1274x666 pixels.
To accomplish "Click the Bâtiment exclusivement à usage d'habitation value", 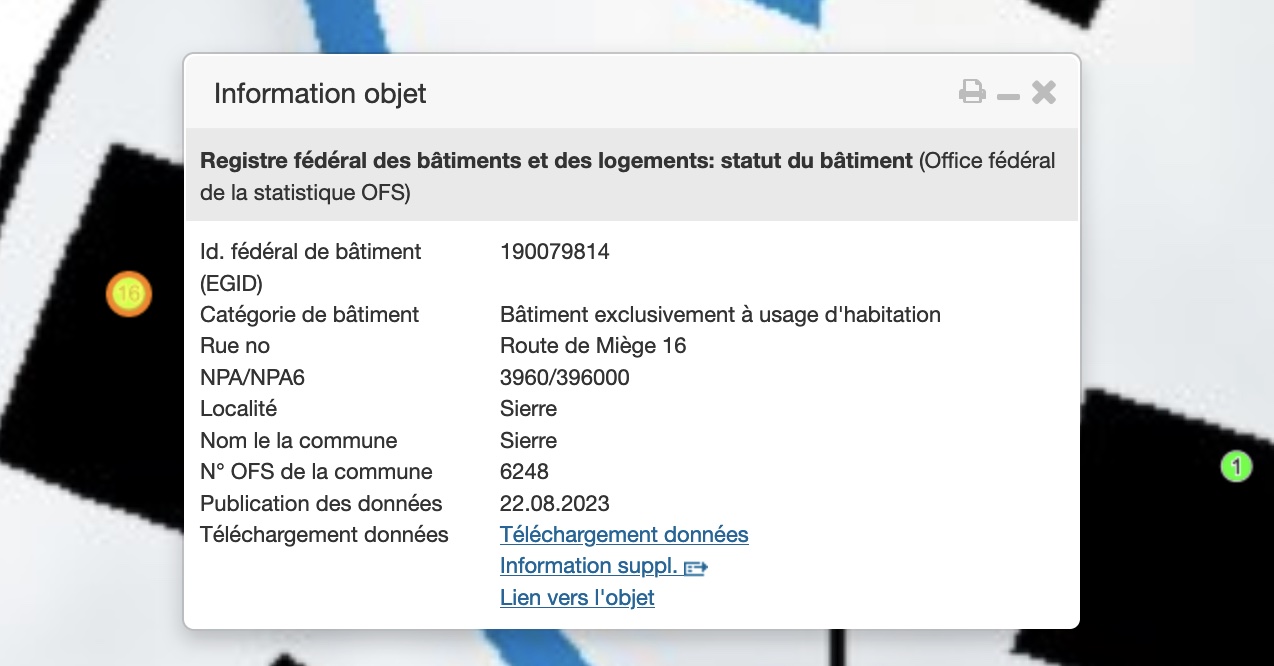I will point(720,315).
